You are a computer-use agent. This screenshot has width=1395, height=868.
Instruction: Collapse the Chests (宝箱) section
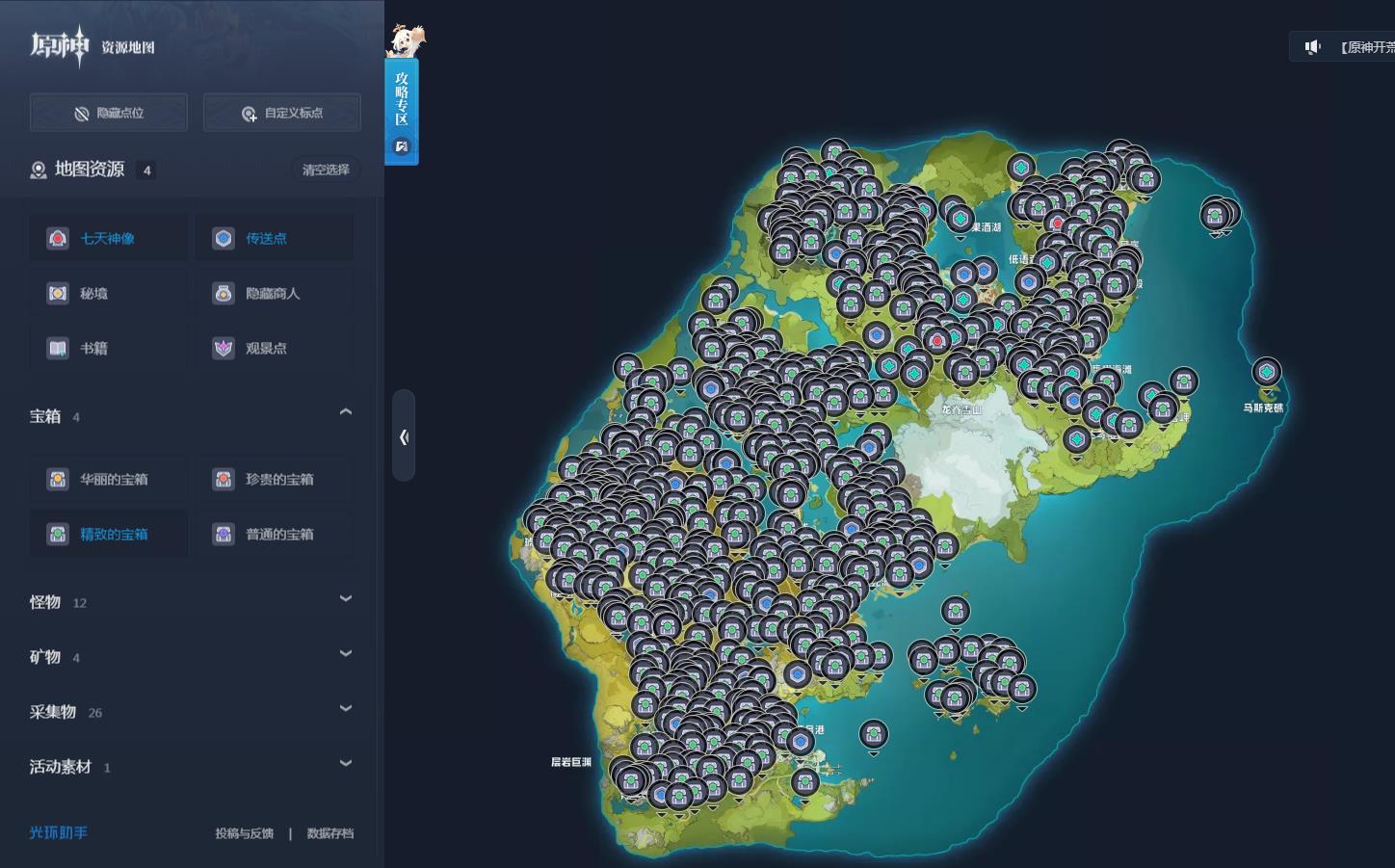point(346,413)
